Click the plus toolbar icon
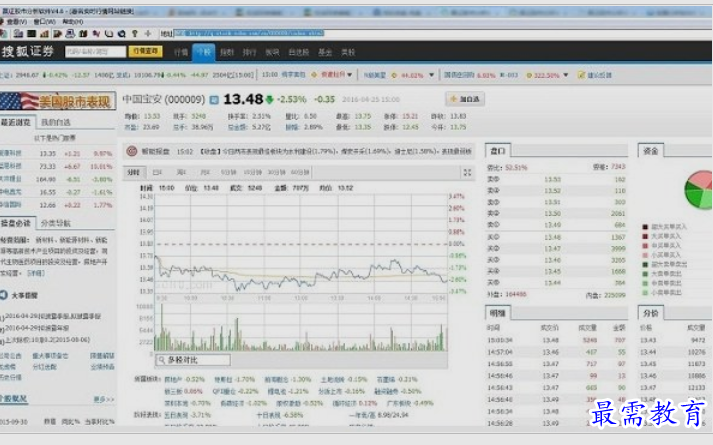Viewport: 713px width, 445px height. pos(148,34)
